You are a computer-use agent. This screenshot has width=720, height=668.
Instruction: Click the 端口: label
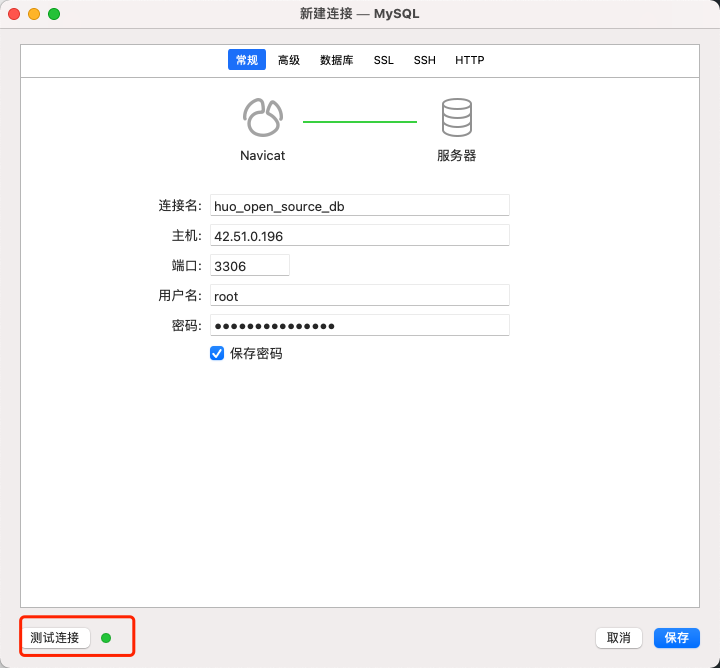pyautogui.click(x=187, y=265)
